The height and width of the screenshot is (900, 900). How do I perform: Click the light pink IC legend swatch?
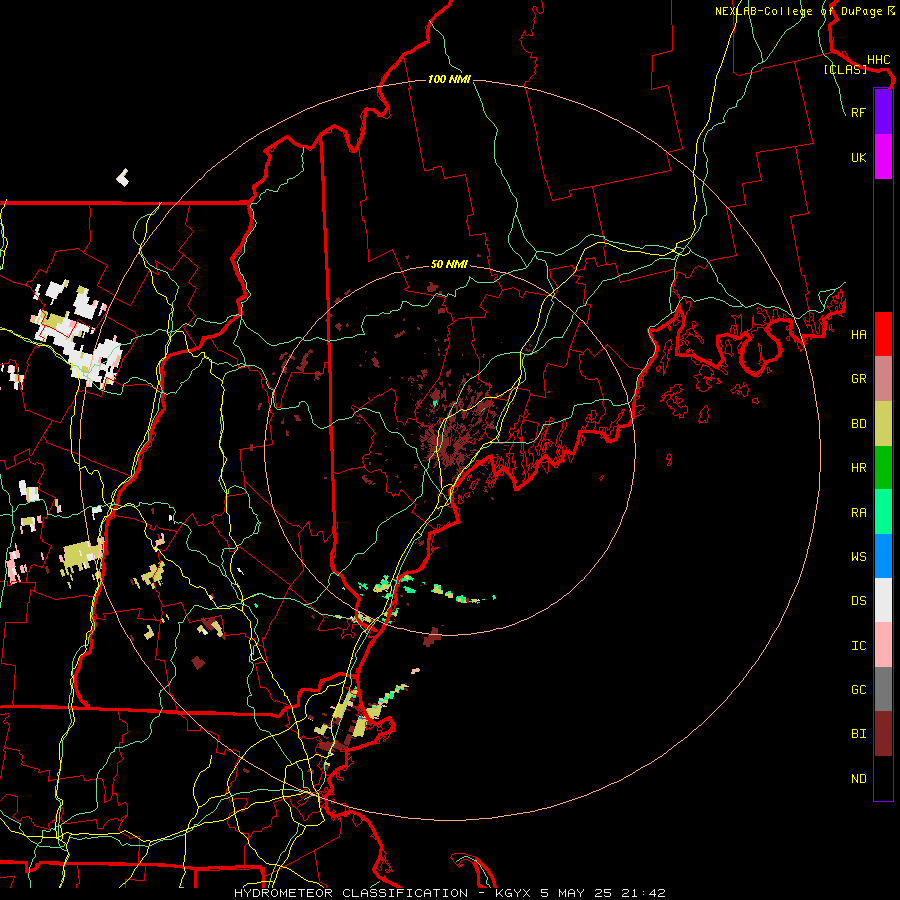[x=883, y=645]
